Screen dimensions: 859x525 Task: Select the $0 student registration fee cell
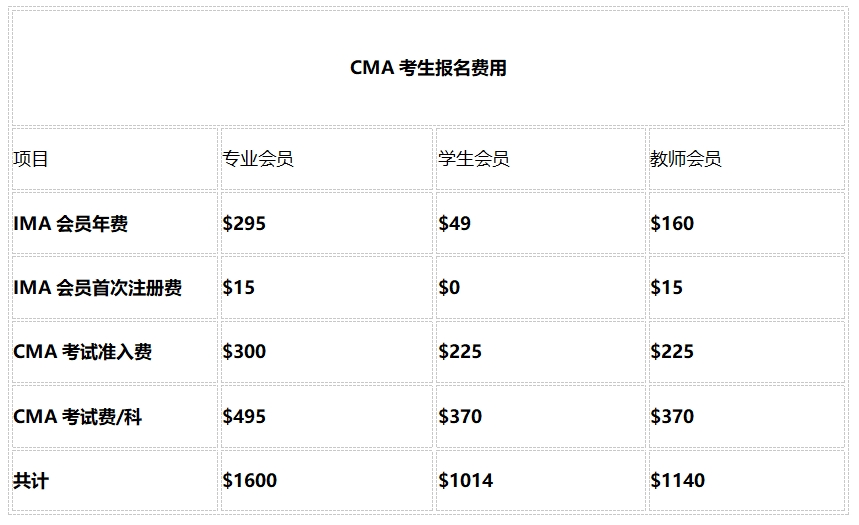[x=450, y=287]
